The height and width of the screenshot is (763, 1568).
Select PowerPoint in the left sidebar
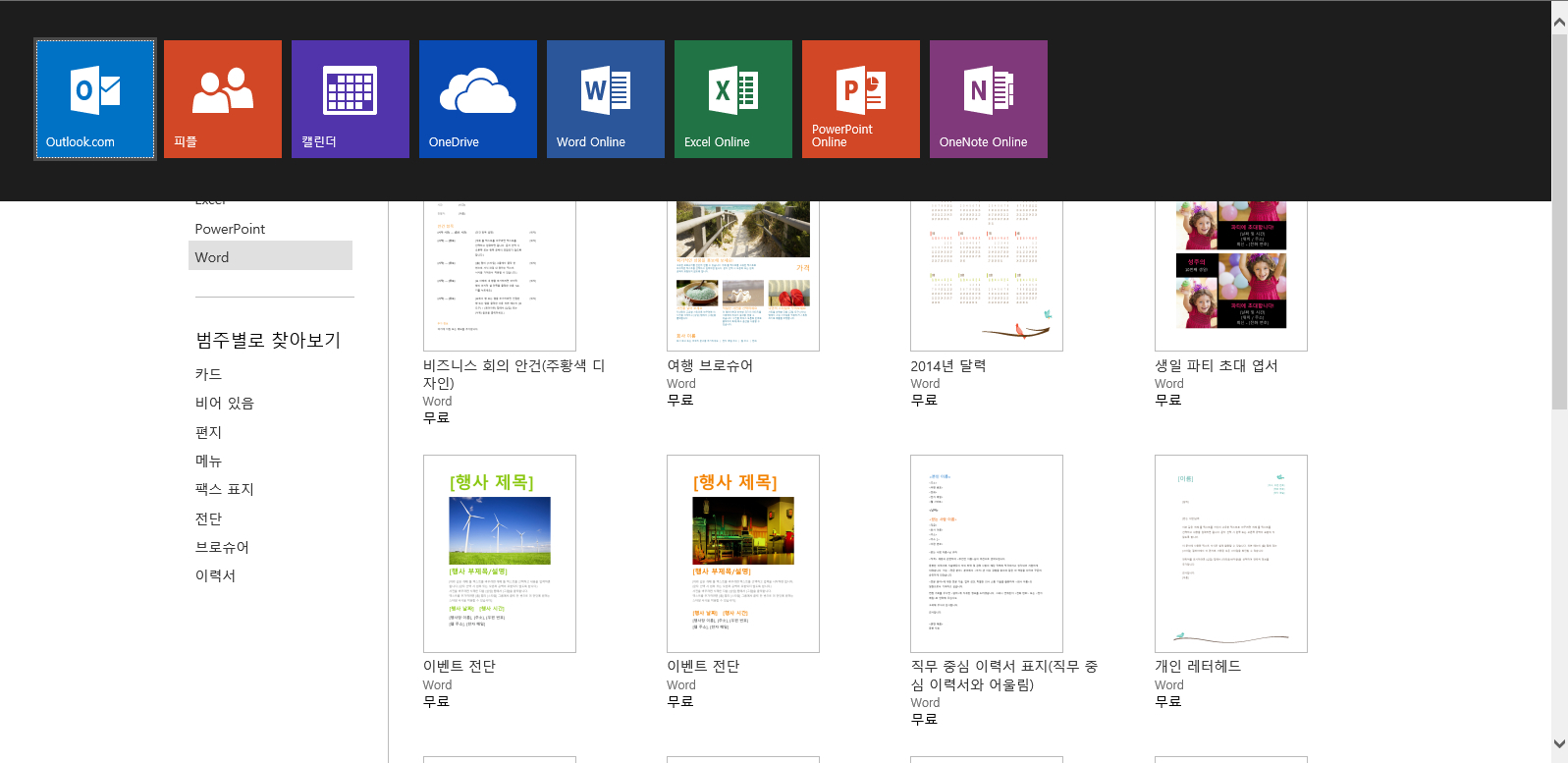point(230,229)
